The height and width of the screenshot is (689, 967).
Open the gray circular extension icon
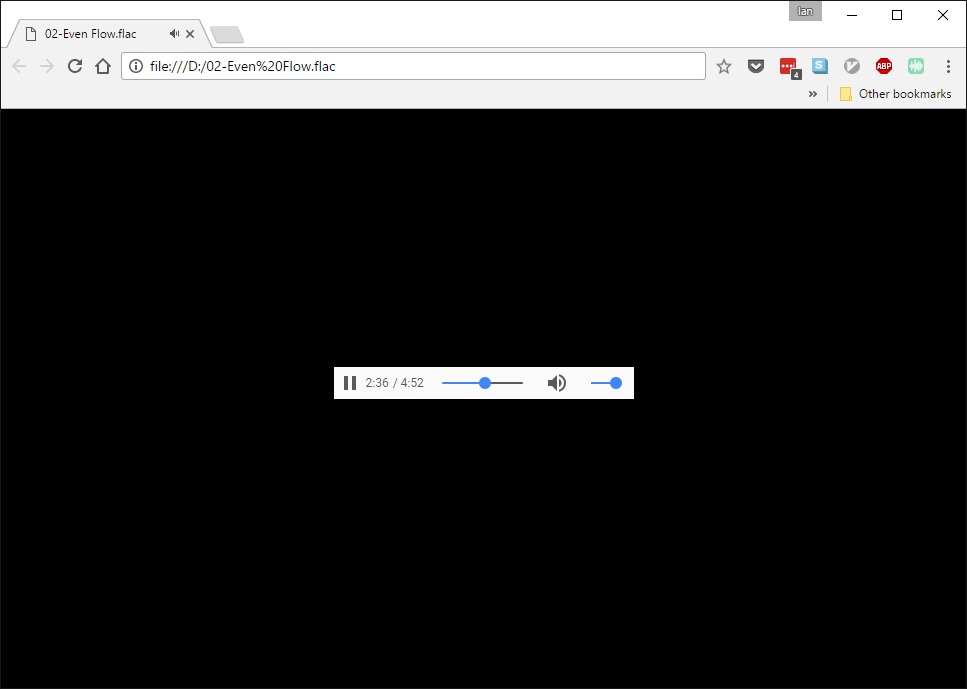852,66
